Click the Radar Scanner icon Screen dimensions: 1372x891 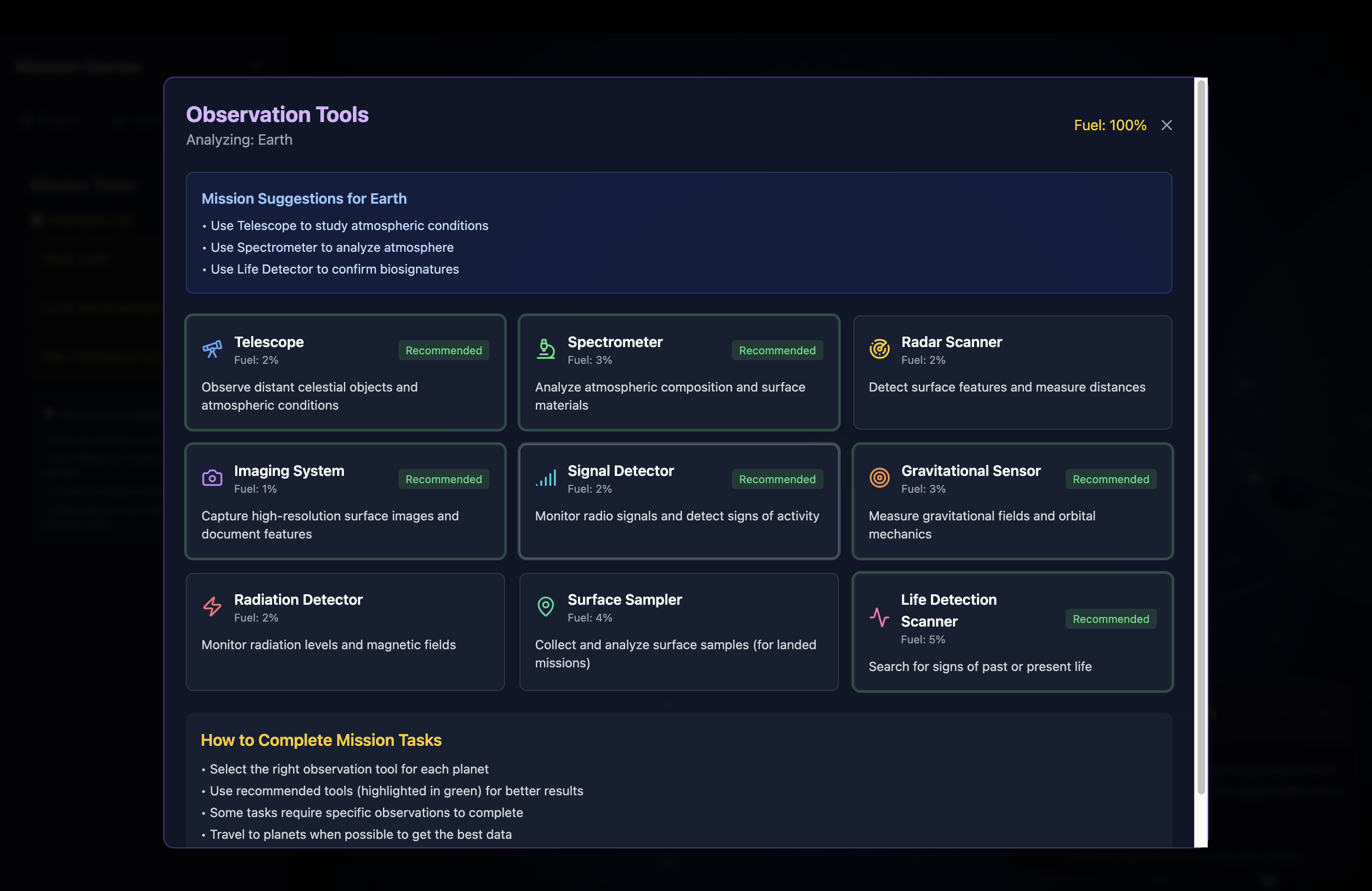point(879,349)
